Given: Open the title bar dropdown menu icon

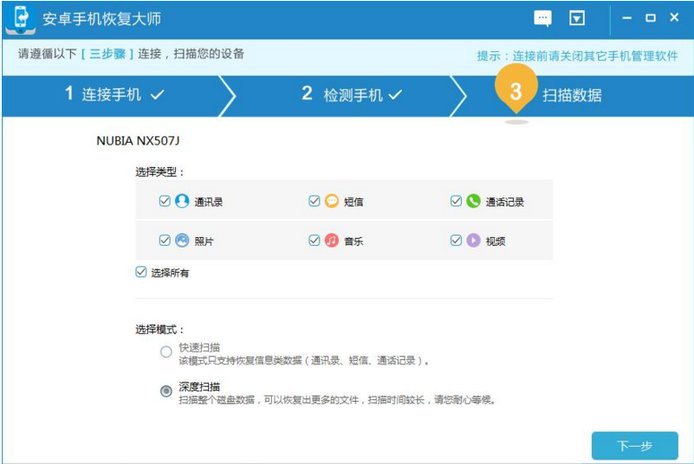Looking at the screenshot, I should click(x=577, y=18).
